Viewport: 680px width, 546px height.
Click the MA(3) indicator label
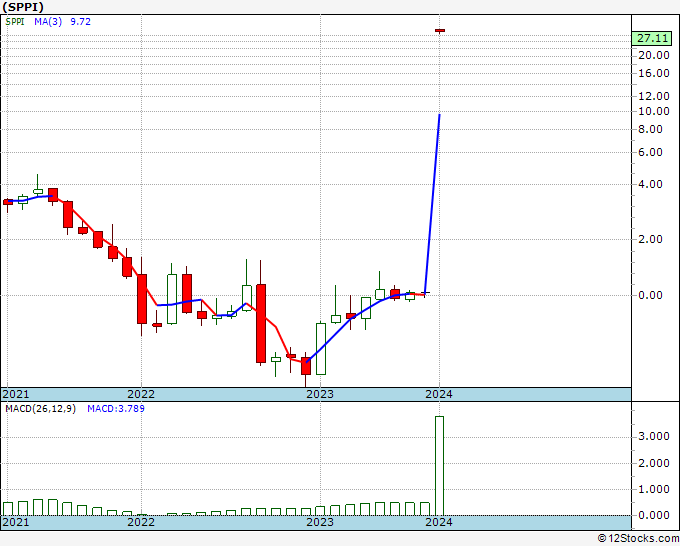coord(48,22)
